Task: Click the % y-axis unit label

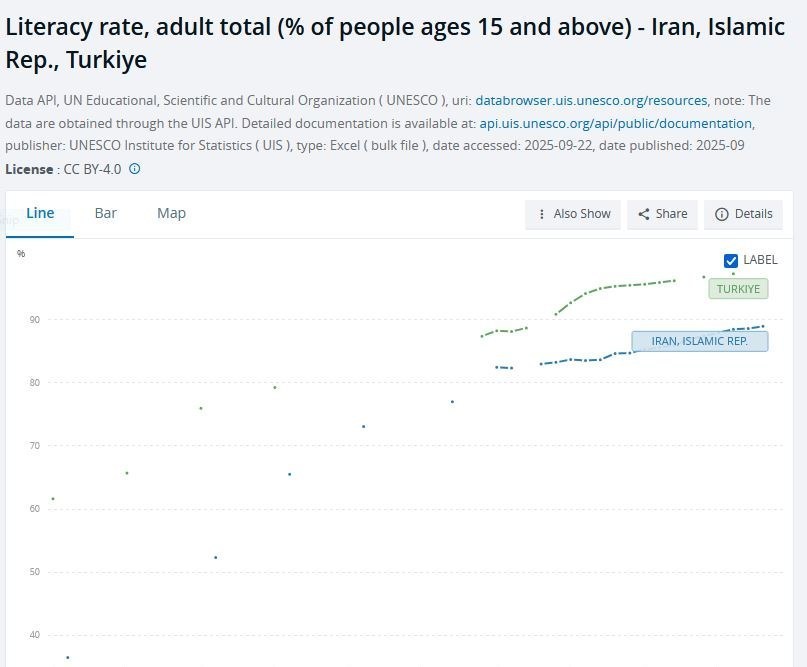Action: click(x=21, y=254)
